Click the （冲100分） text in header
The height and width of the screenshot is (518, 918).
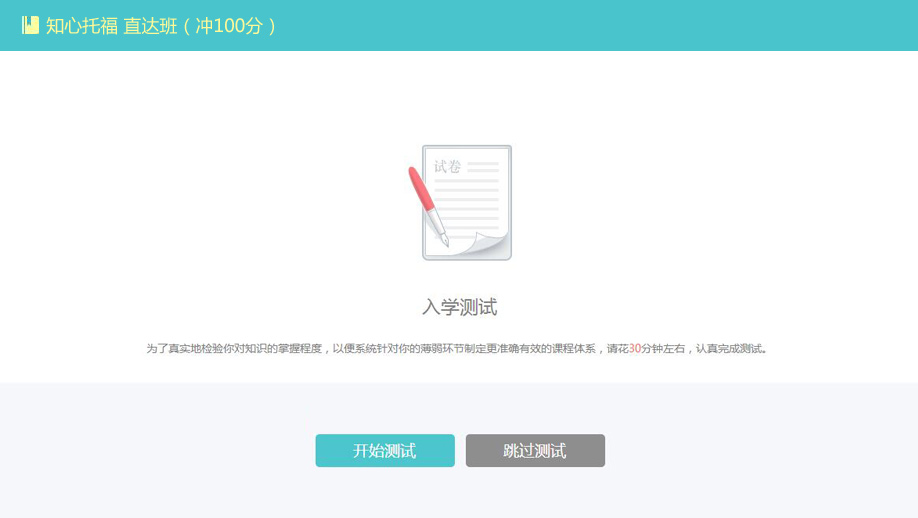coord(229,26)
